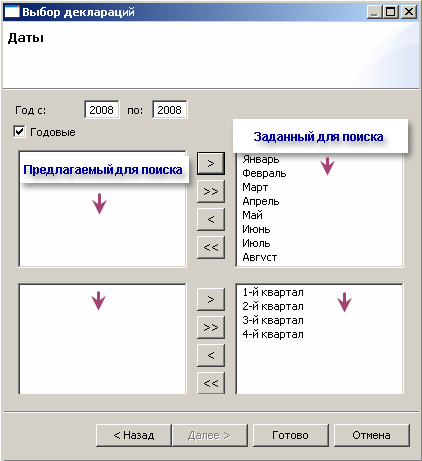Select 1-й квартал in quarters list
Screen dimensions: 422x461
coord(273,292)
